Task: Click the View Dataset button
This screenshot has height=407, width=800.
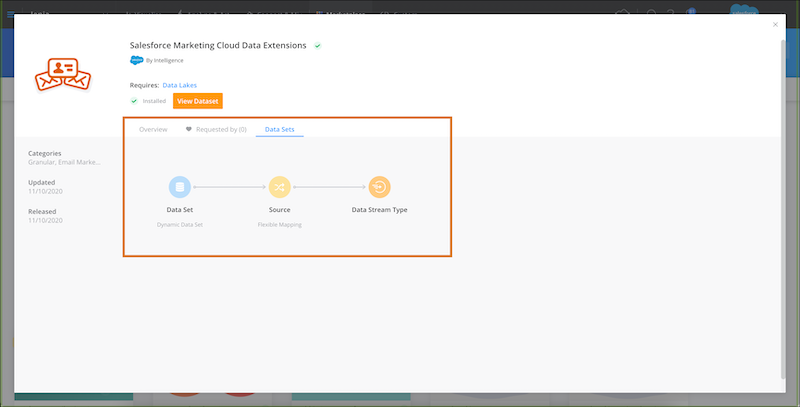Action: (198, 101)
